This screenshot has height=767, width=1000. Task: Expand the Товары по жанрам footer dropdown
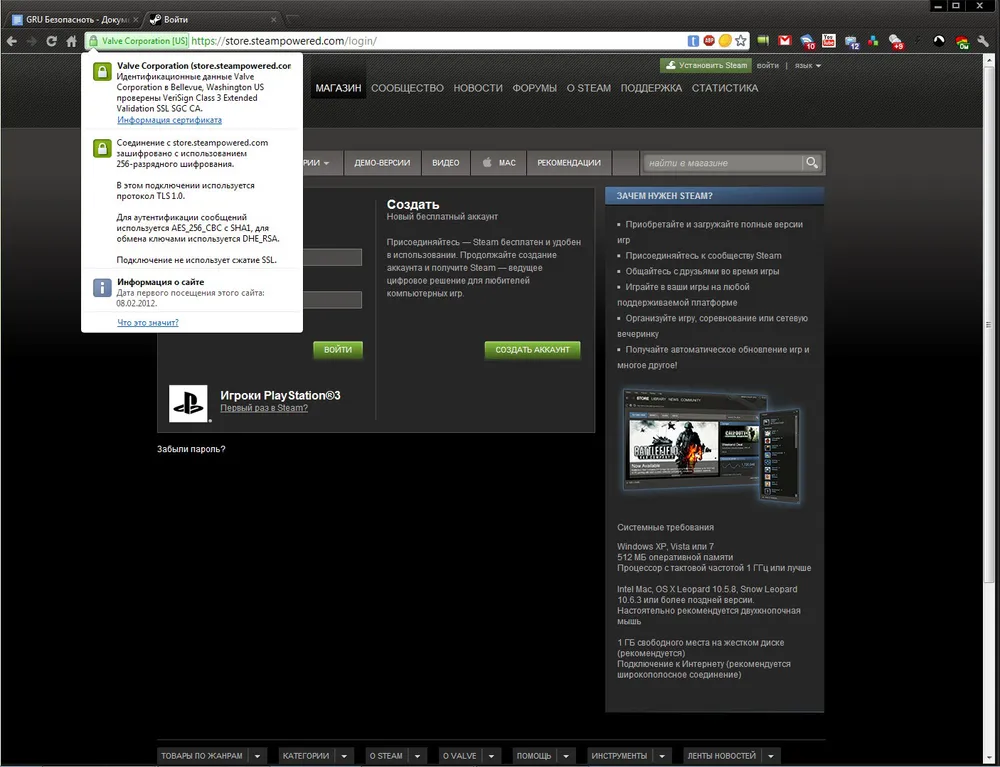(x=258, y=756)
